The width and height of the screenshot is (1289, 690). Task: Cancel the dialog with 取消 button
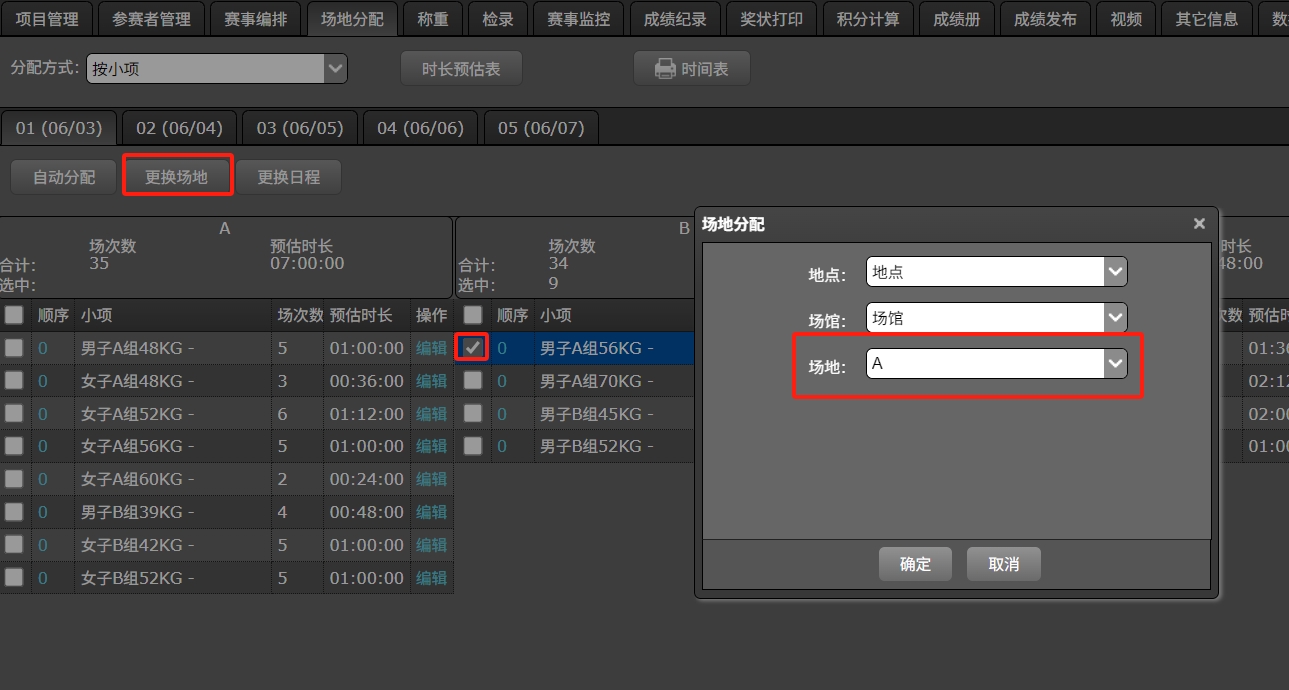1002,563
